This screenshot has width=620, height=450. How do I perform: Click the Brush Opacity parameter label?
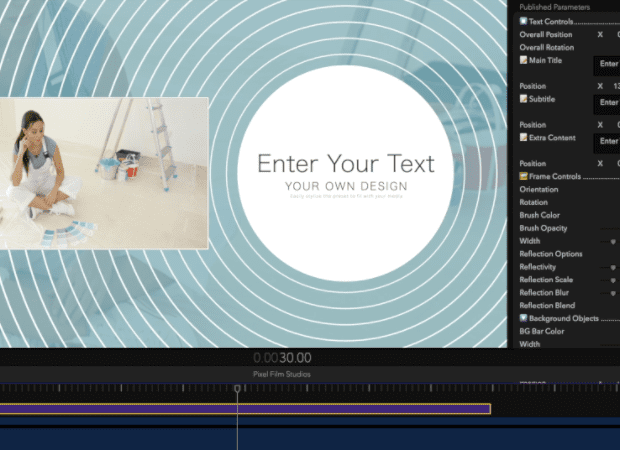click(543, 228)
